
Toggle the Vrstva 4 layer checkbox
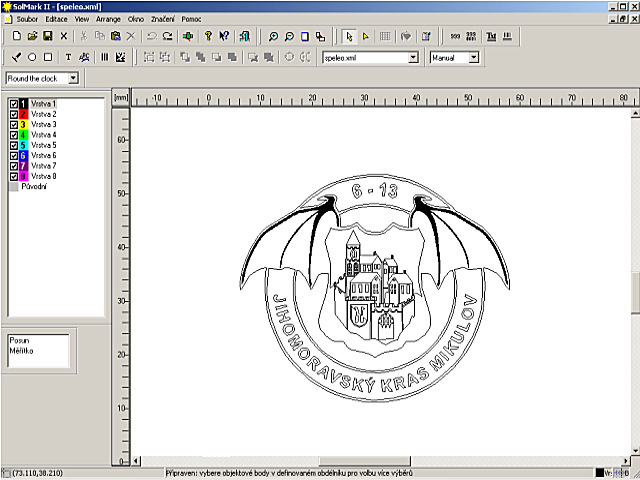[x=13, y=135]
